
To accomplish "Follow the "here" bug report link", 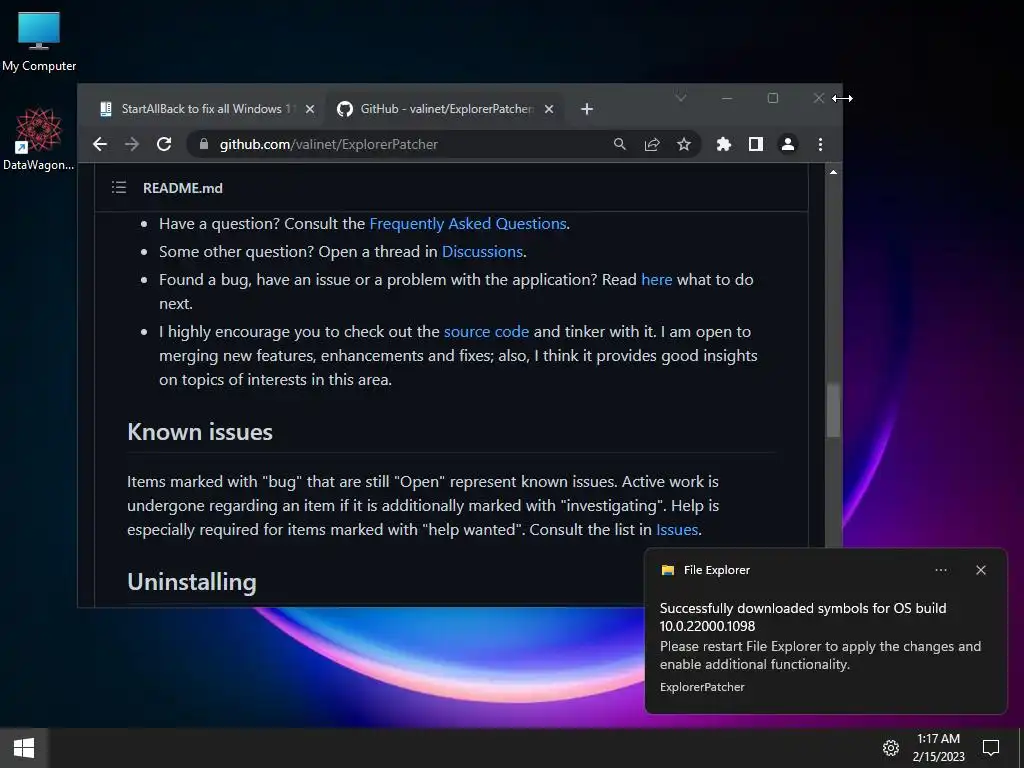I will point(656,280).
